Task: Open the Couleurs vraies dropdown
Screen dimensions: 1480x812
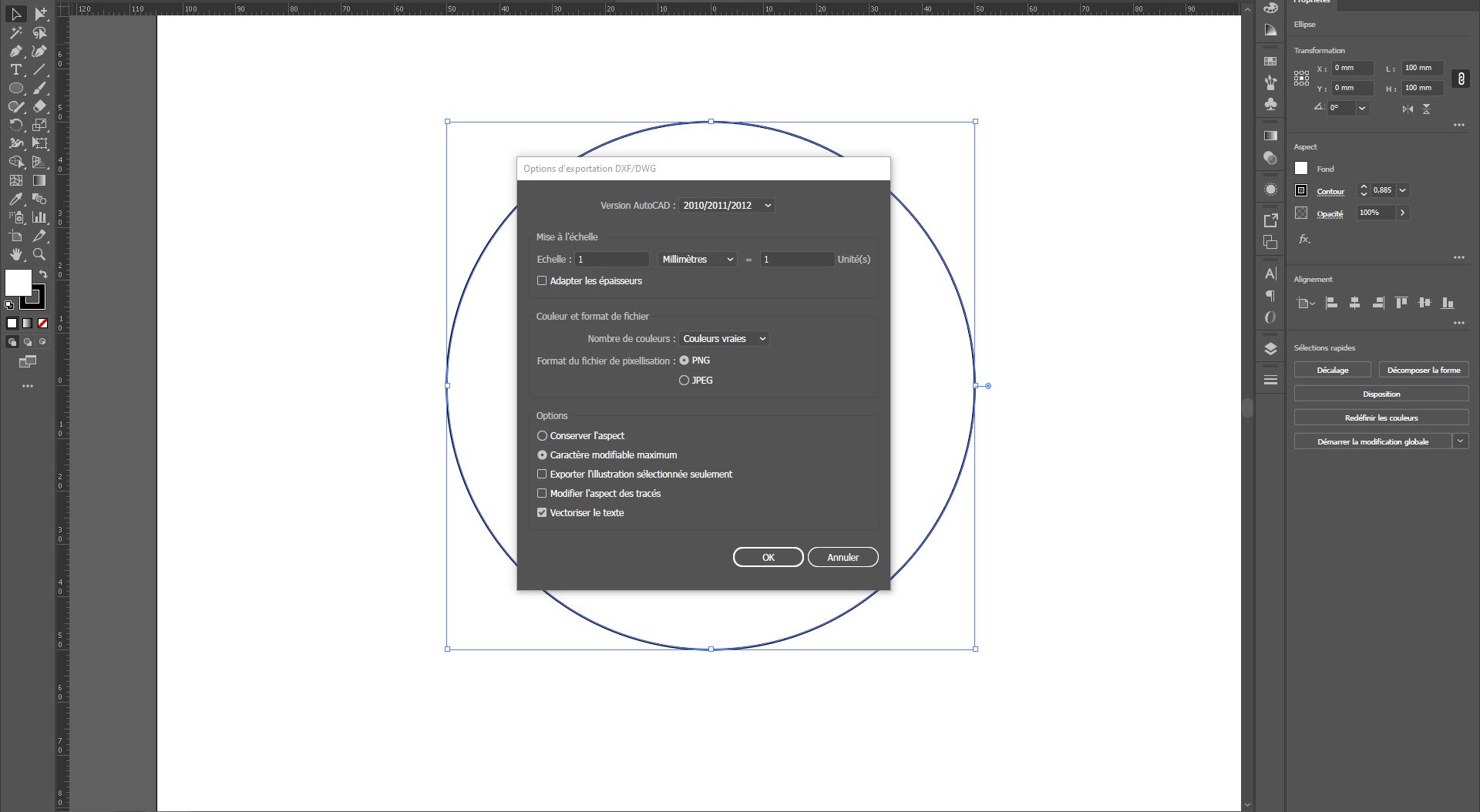Action: tap(722, 338)
